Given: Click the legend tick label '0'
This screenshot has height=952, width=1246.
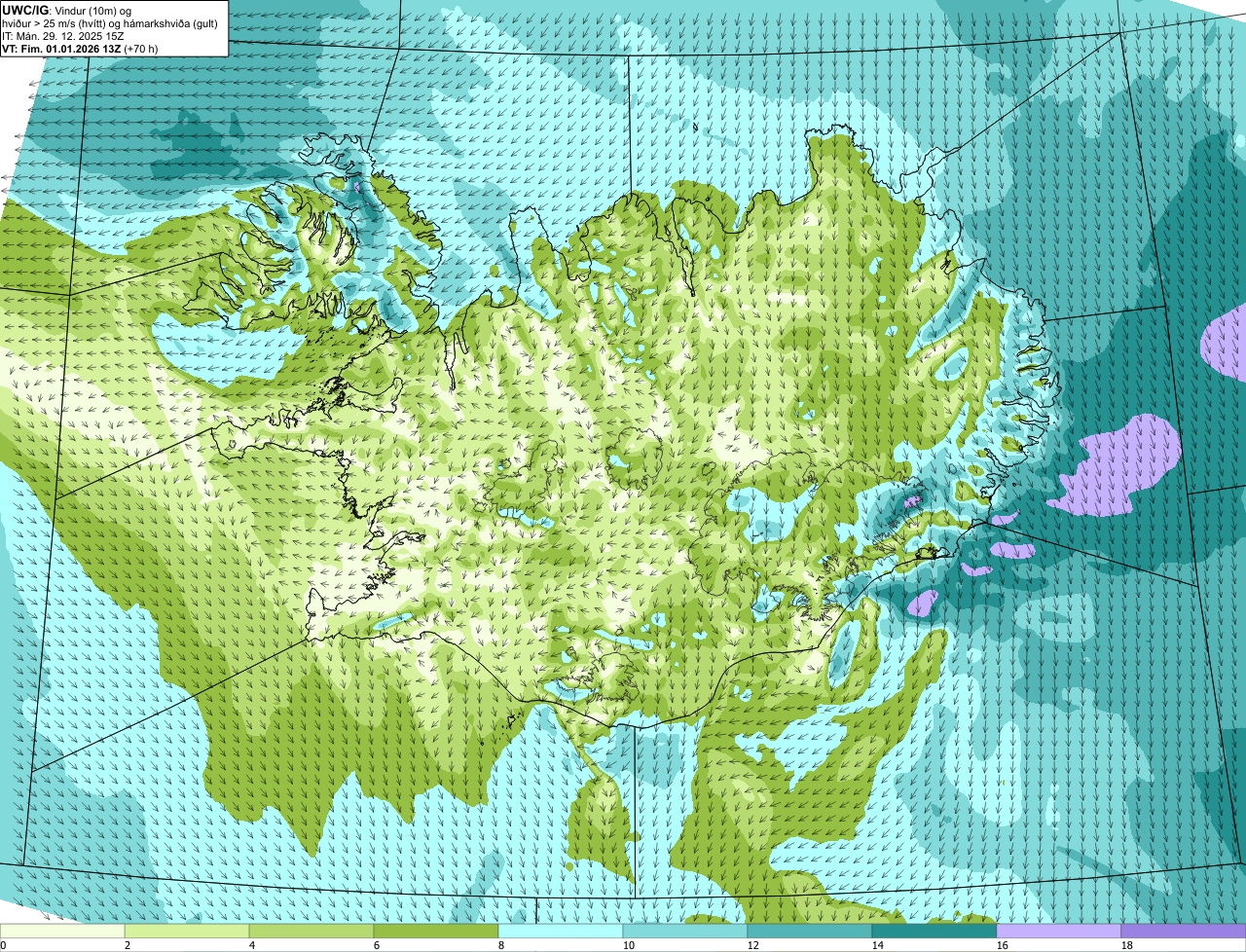Looking at the screenshot, I should pos(4,945).
